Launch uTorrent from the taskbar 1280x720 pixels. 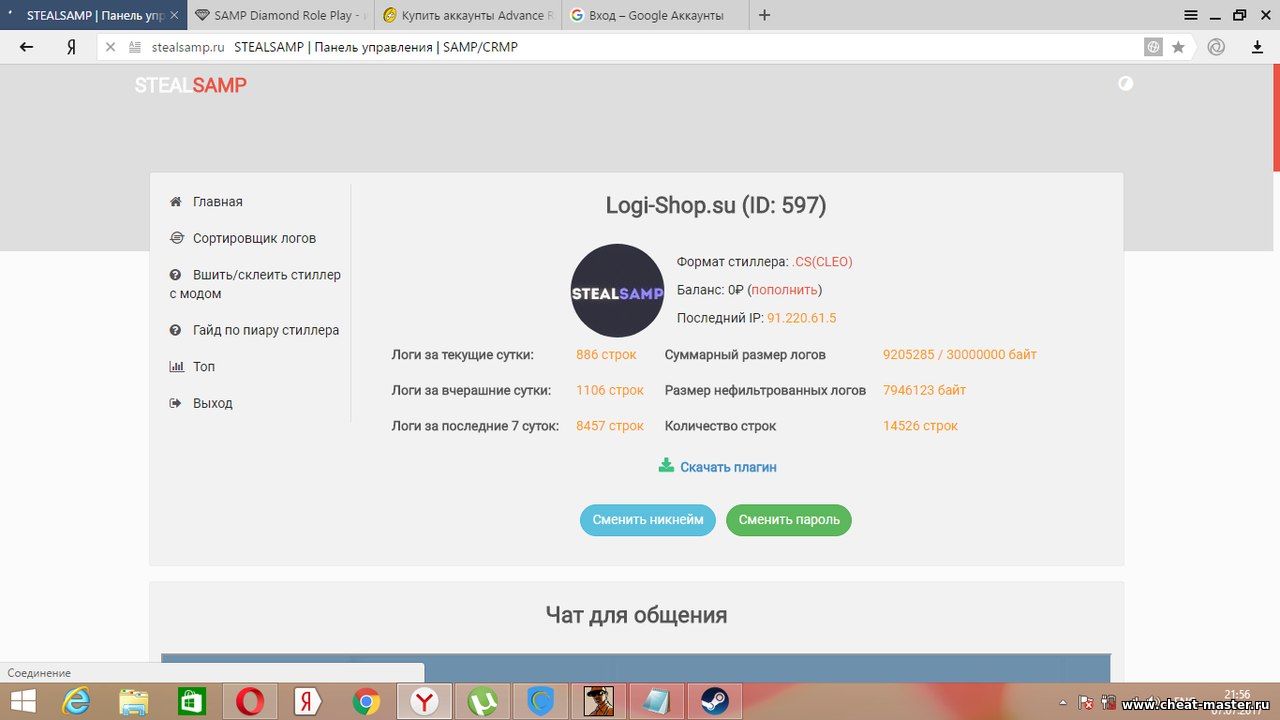coord(483,702)
